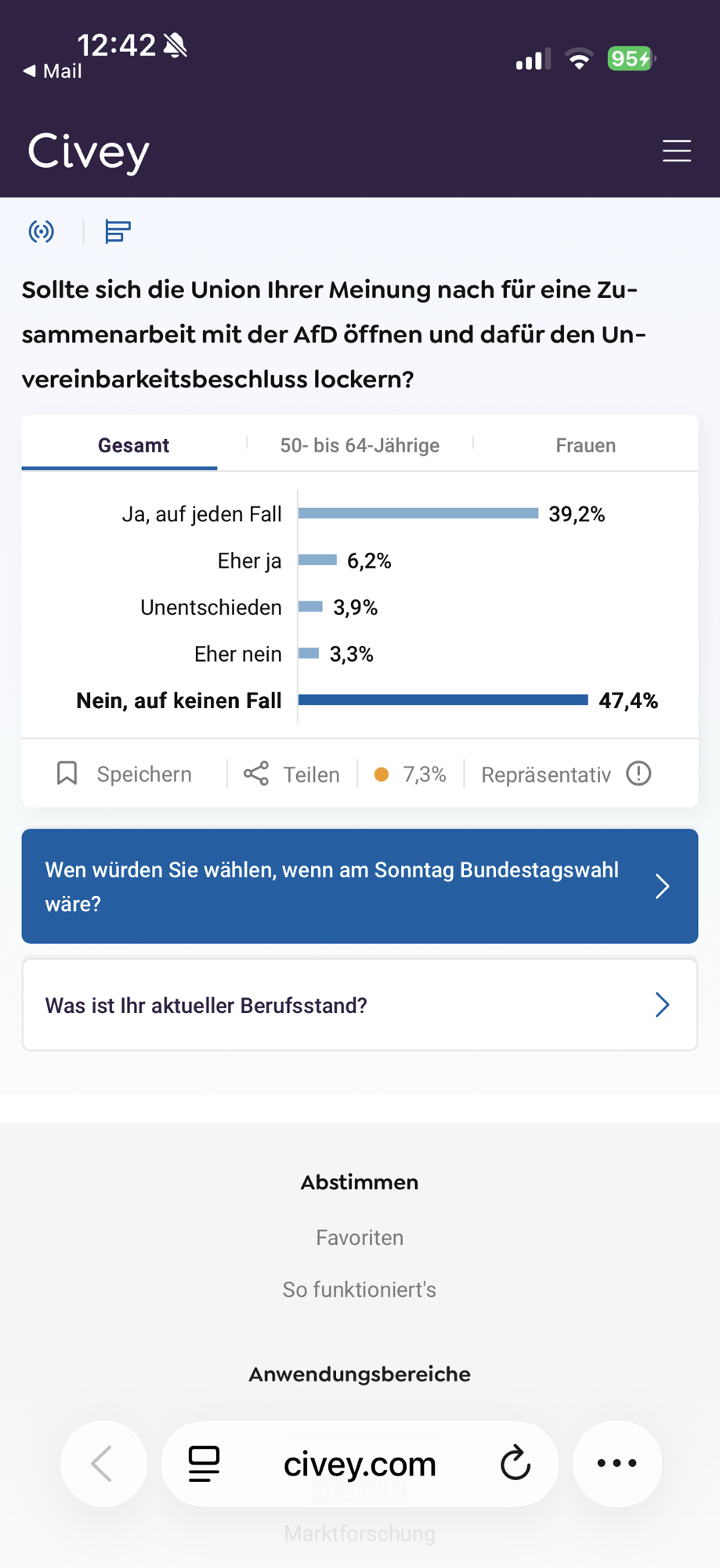Reload the page in the browser
720x1568 pixels.
coord(515,1463)
